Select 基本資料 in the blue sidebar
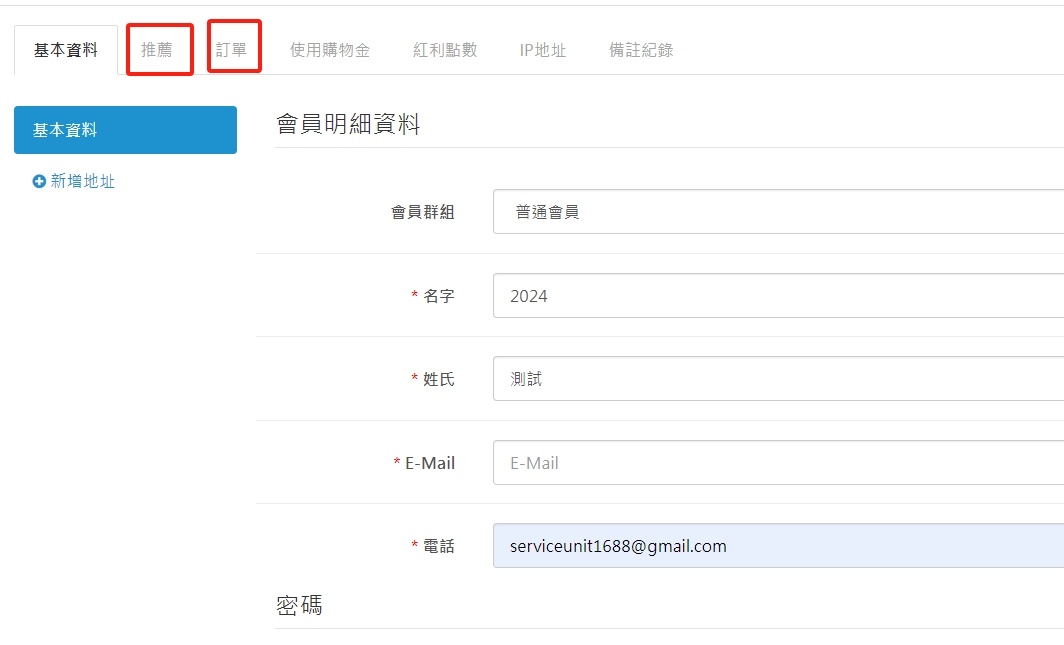 point(126,130)
